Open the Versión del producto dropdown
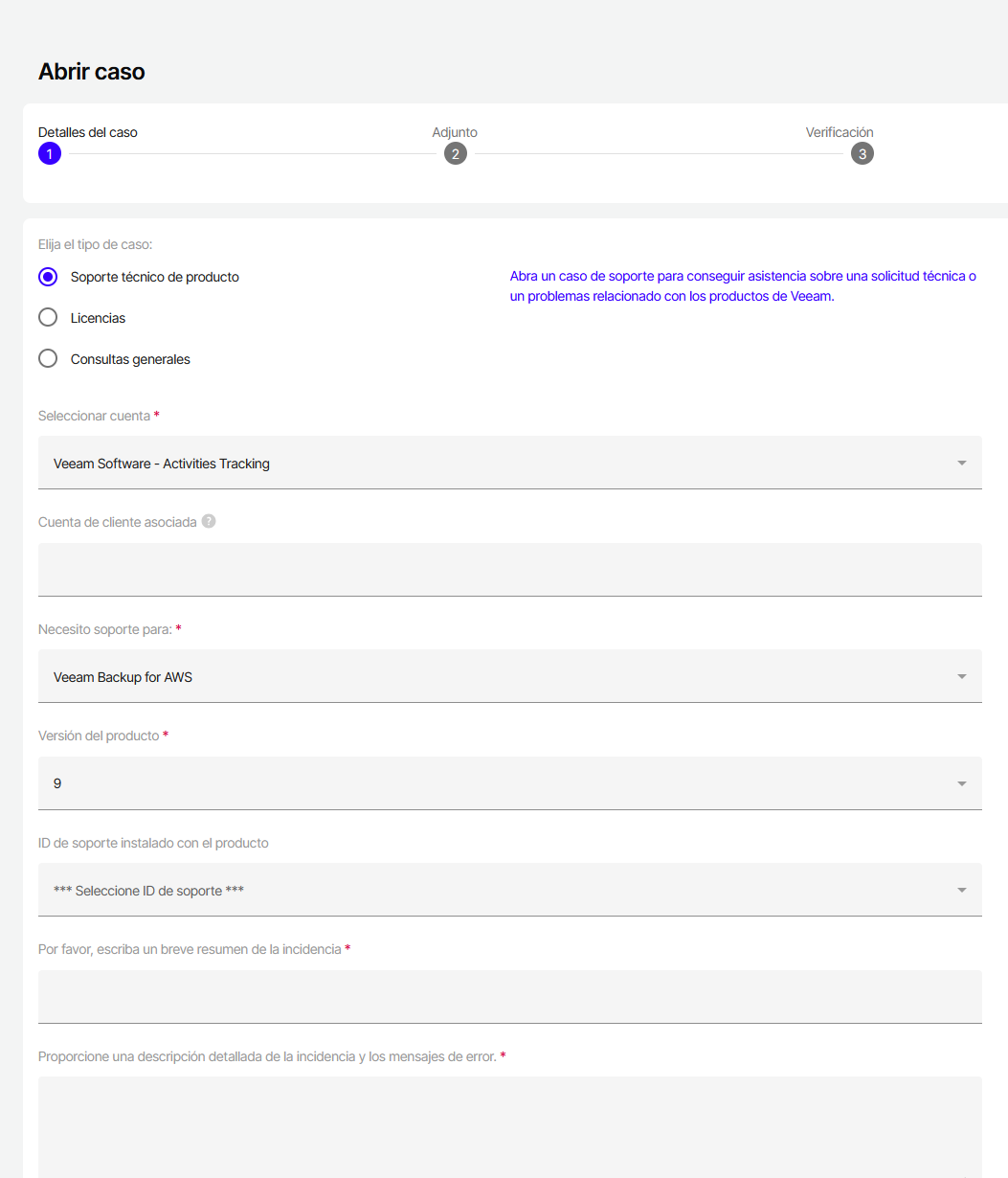1008x1178 pixels. pyautogui.click(x=509, y=783)
